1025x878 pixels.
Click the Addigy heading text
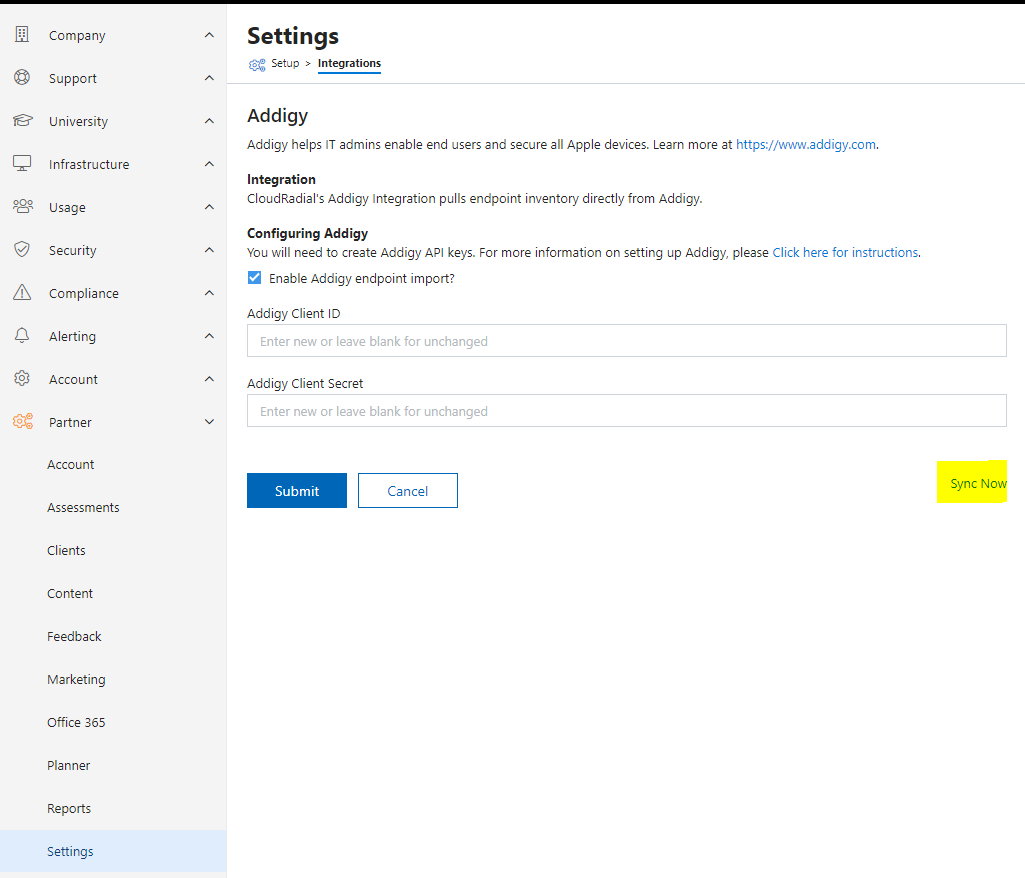[x=277, y=116]
